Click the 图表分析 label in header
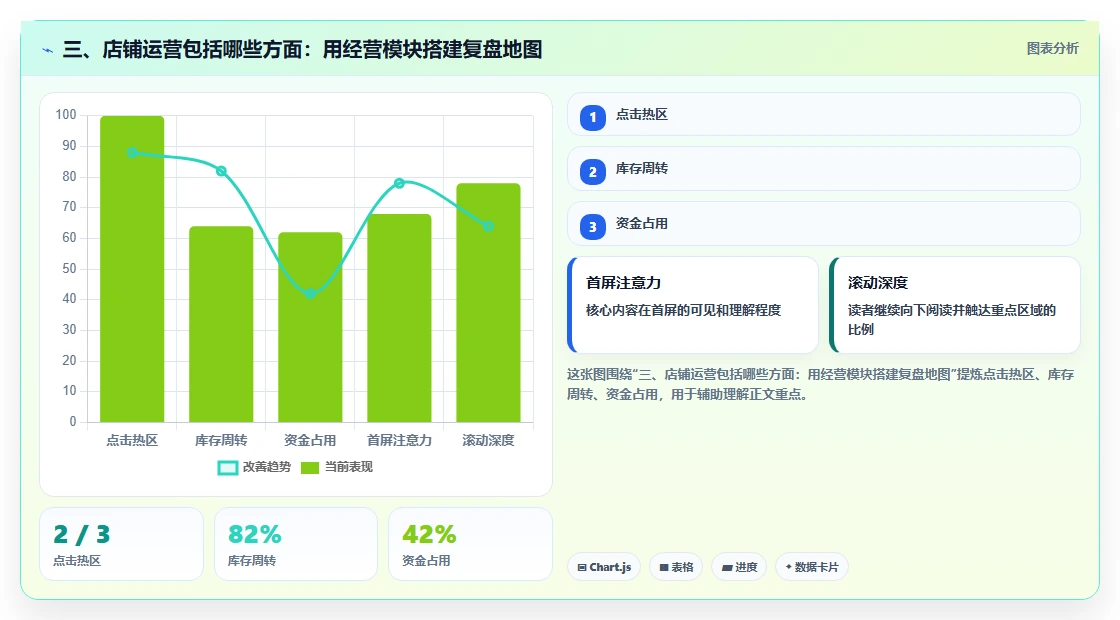The image size is (1120, 620). pos(1052,49)
